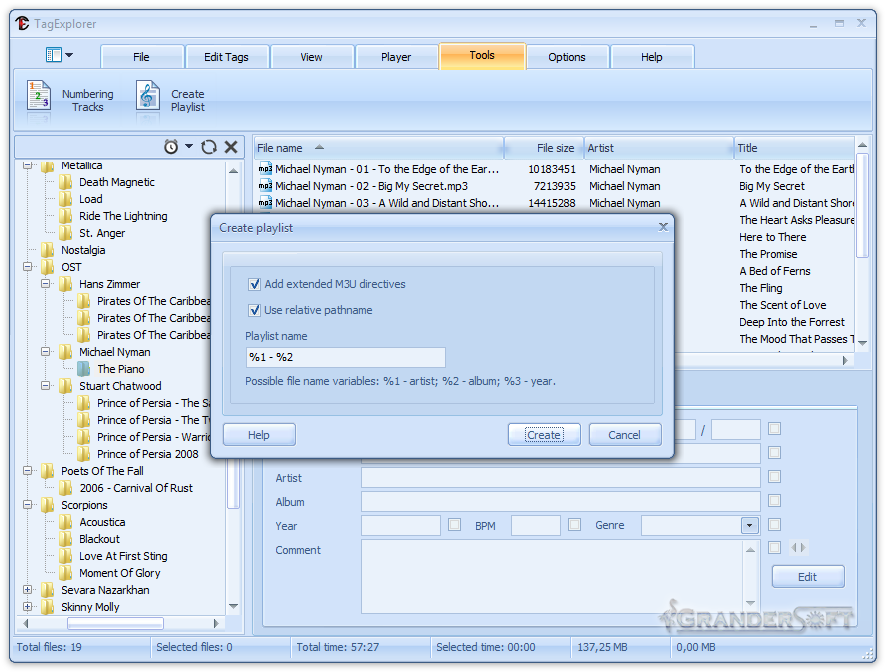Viewport: 886px width, 672px height.
Task: Open the Player tab
Action: 396,57
